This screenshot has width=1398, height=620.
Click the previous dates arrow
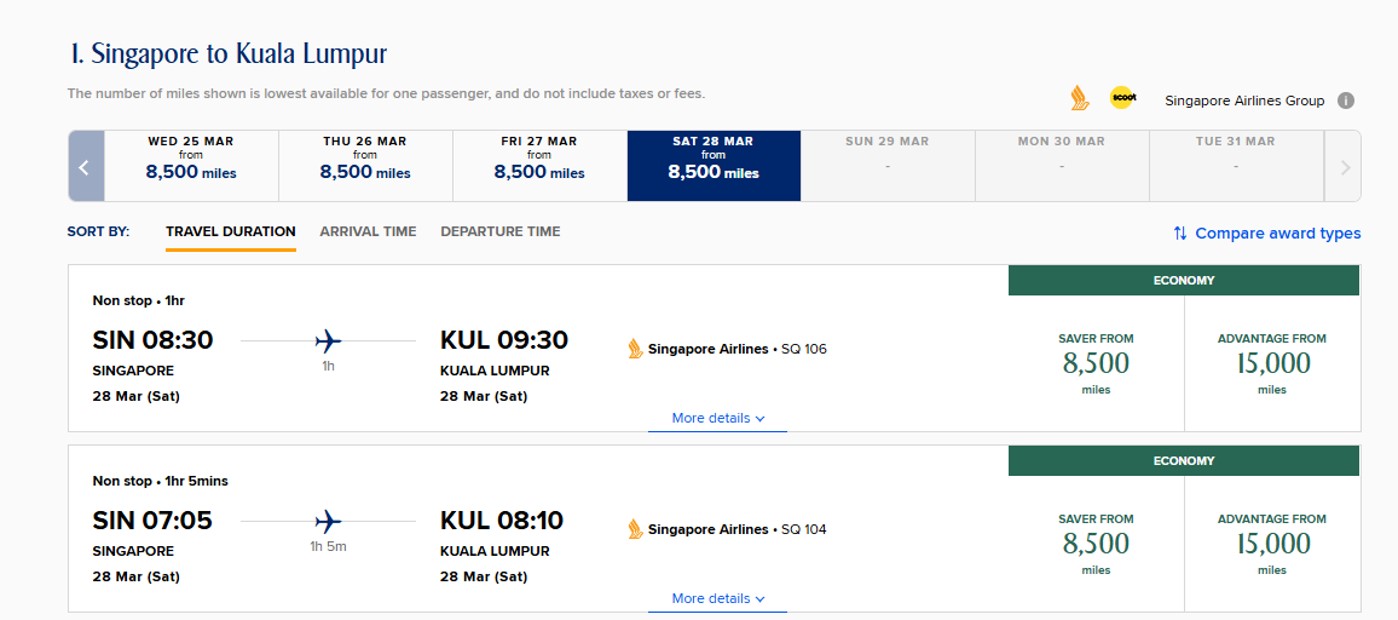[x=85, y=167]
